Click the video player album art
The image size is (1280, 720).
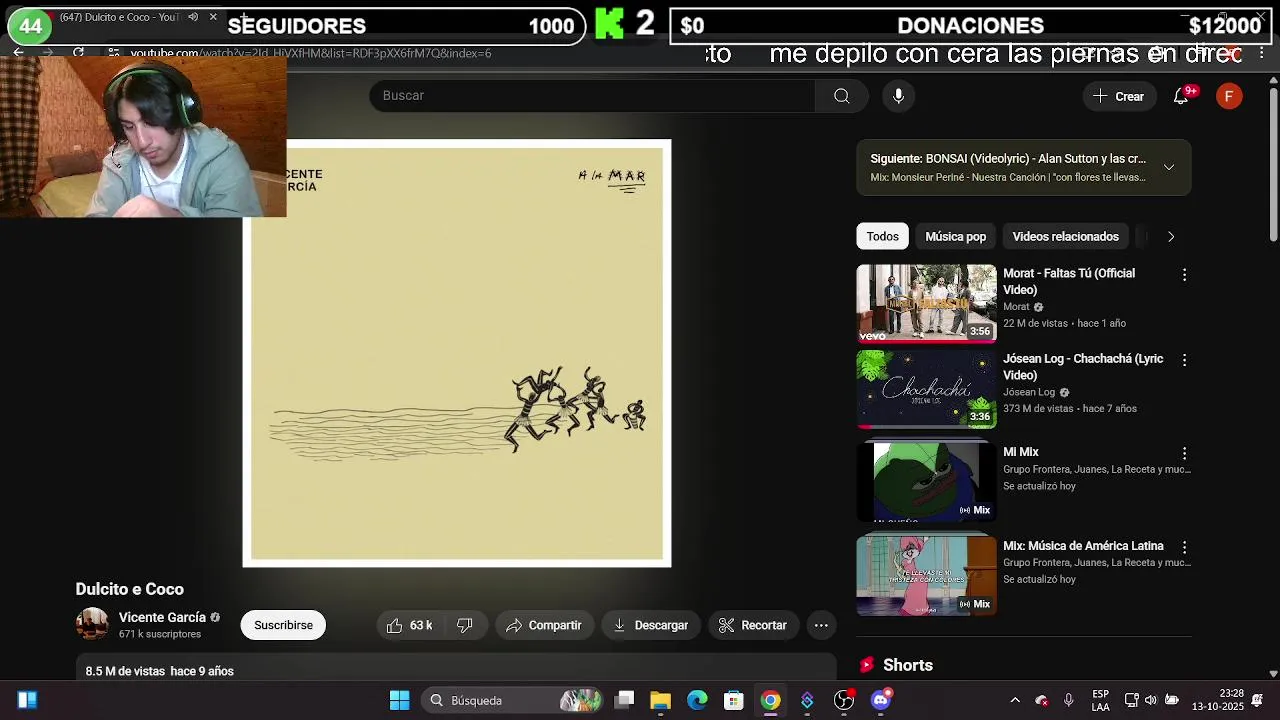[x=457, y=354]
